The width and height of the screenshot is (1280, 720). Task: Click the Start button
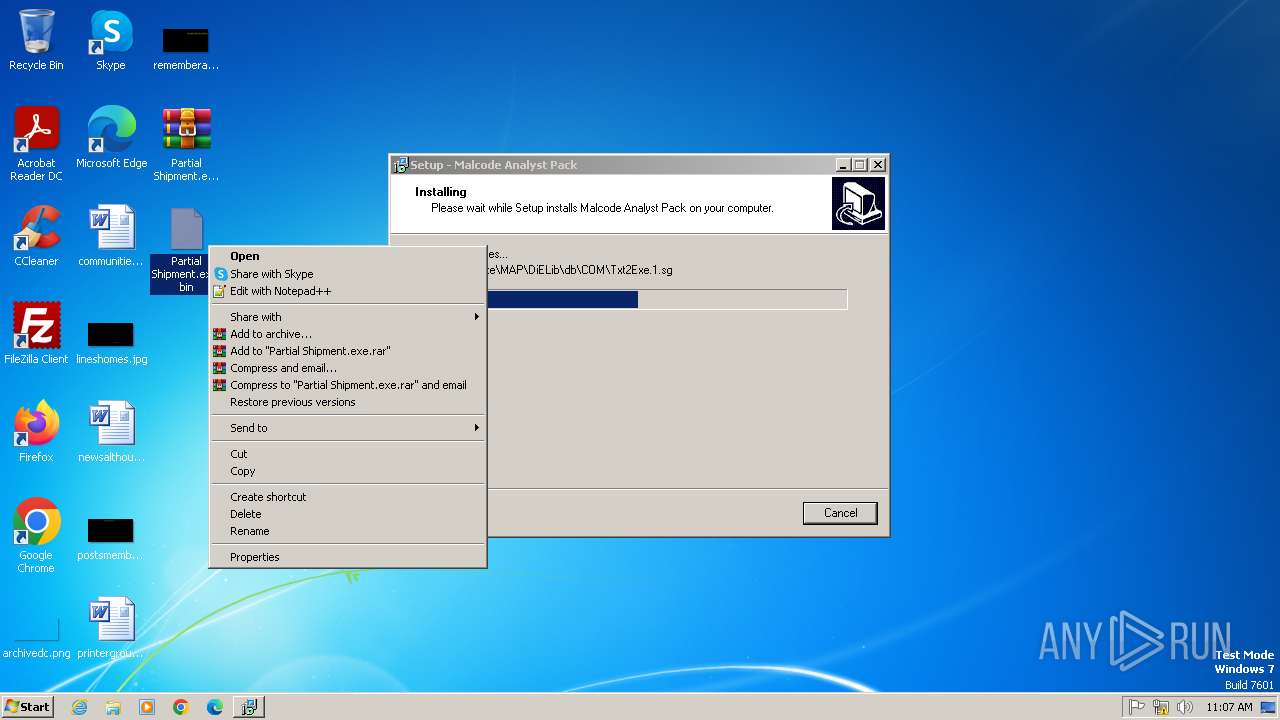coord(28,707)
